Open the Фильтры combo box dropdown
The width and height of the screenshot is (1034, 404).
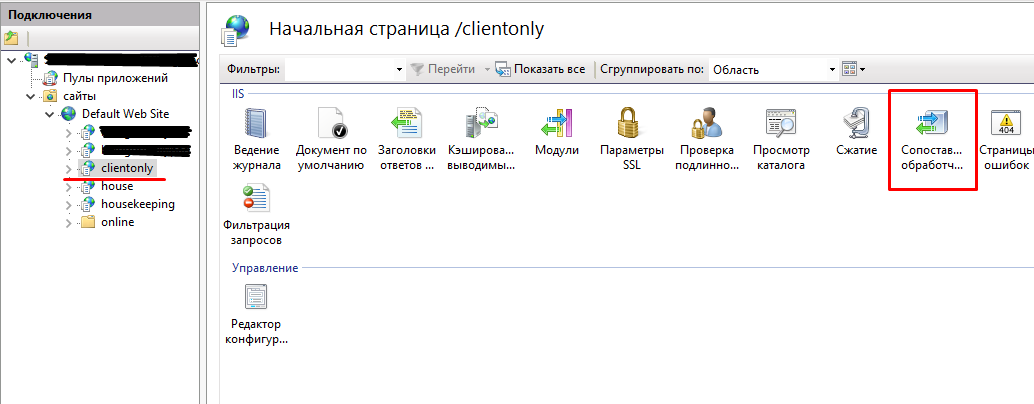399,69
